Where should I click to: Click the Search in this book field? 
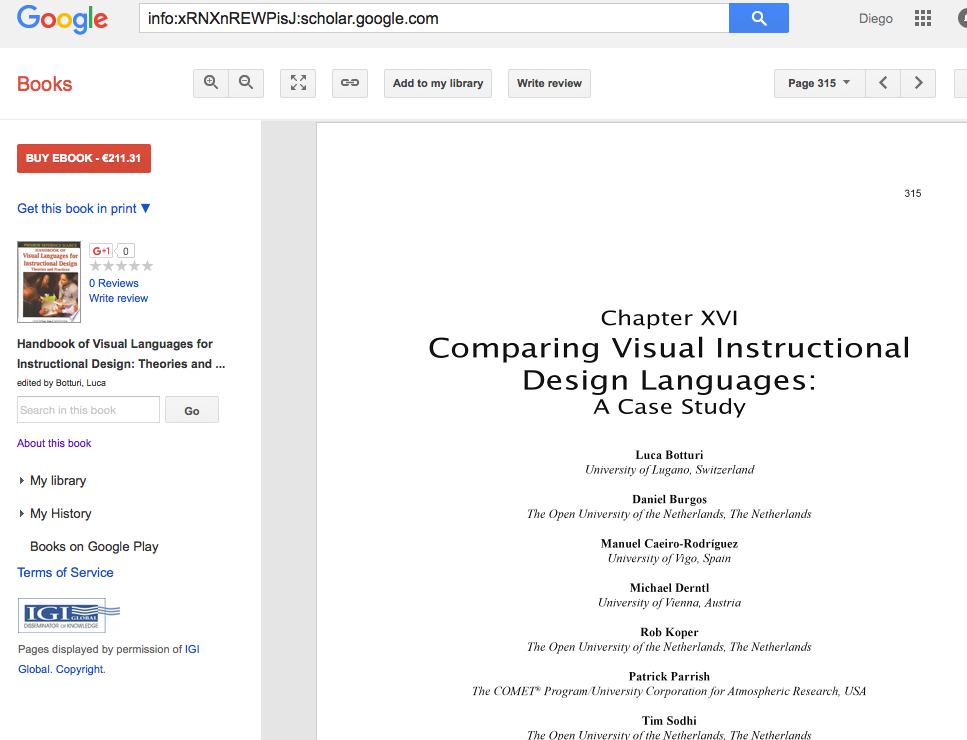coord(88,410)
